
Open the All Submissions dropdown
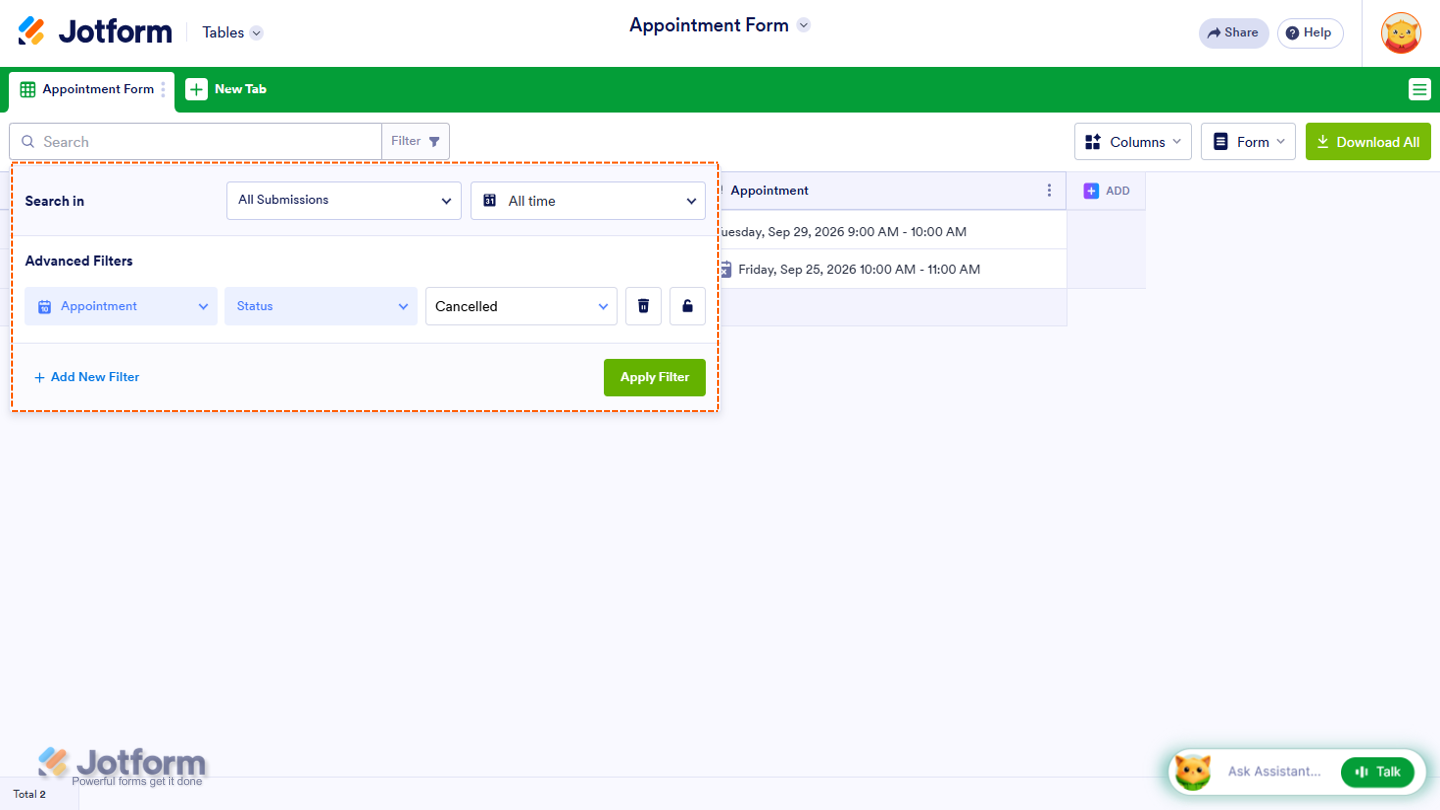[x=344, y=201]
